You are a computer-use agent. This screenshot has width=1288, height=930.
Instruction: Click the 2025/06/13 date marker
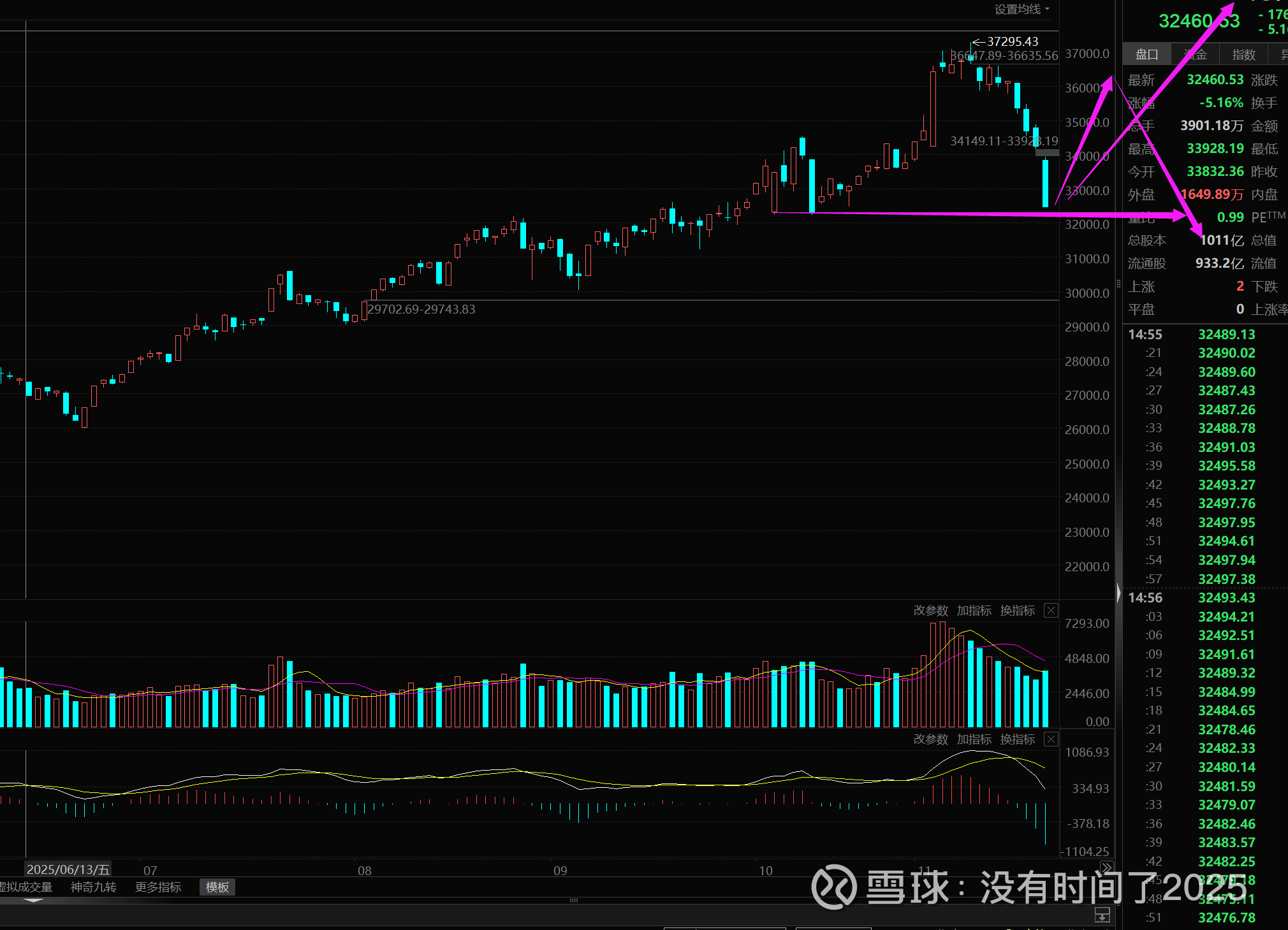point(68,869)
